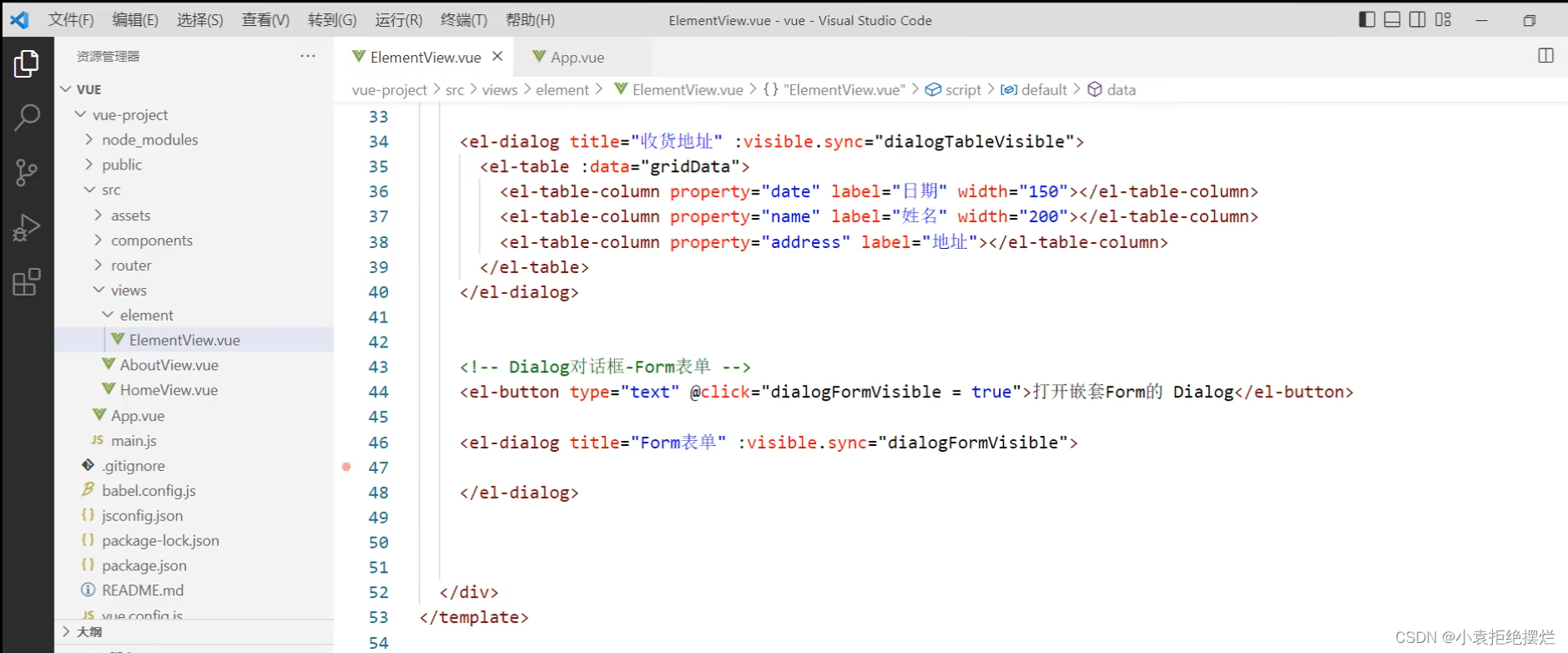
Task: Click data symbol icon in breadcrumb
Action: pos(1095,89)
